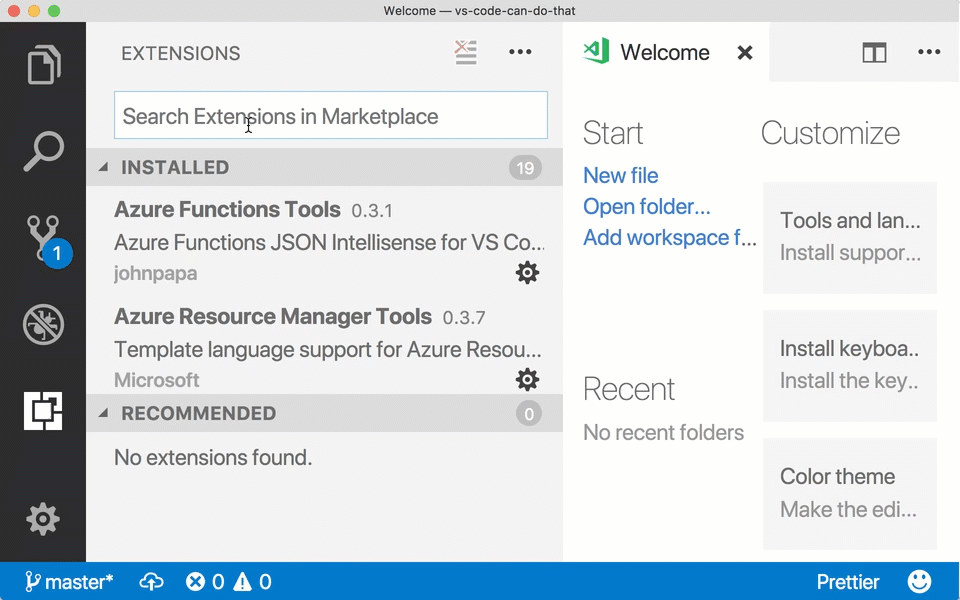
Task: Close the Welcome tab
Action: pos(745,53)
